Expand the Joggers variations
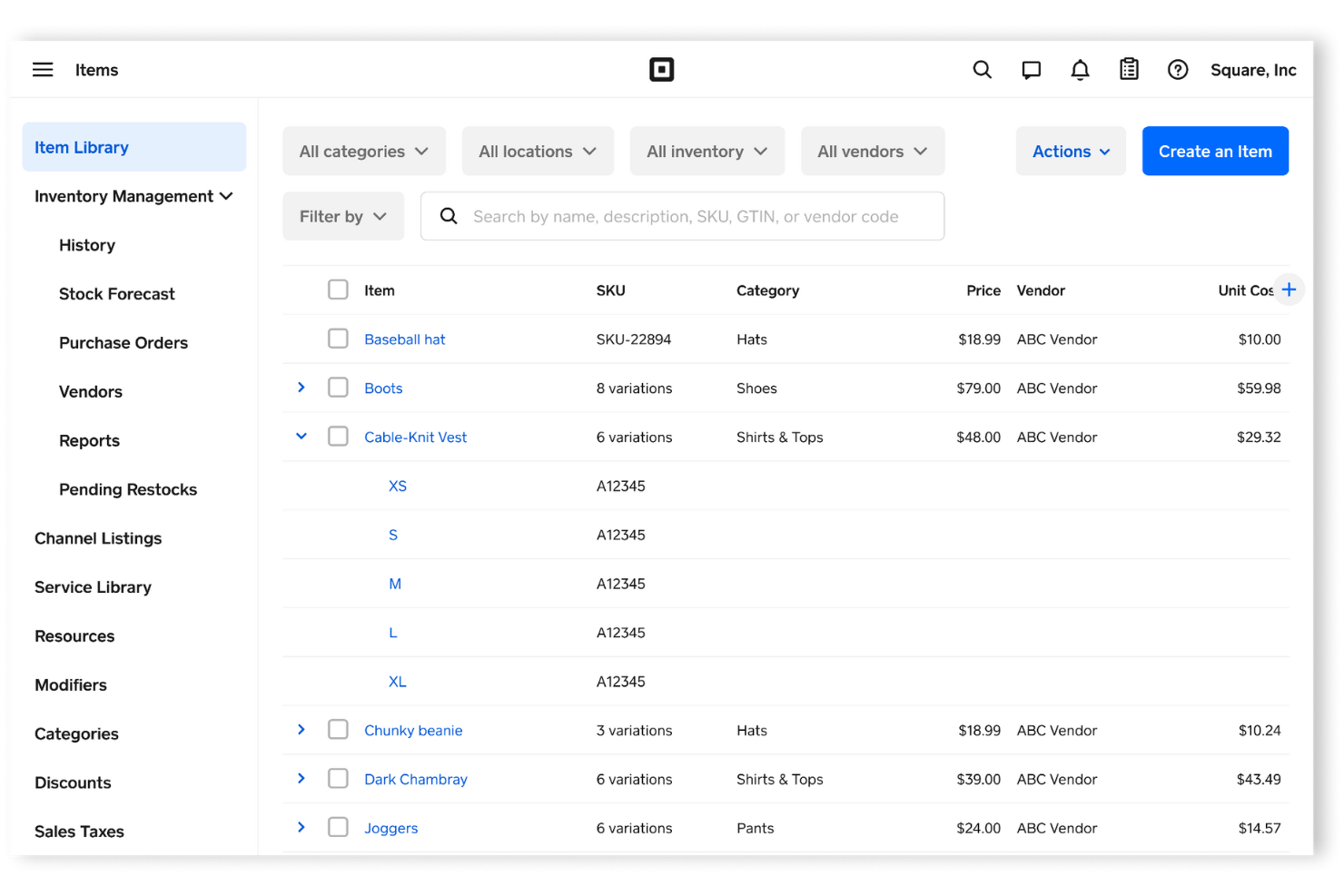1344x896 pixels. click(x=301, y=827)
